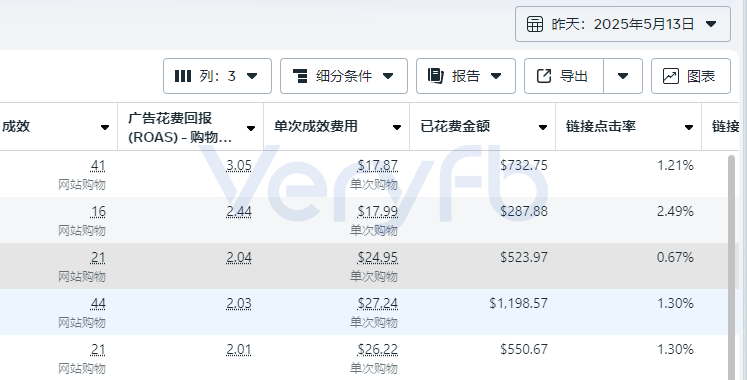Click the 导出 export button

pyautogui.click(x=564, y=76)
